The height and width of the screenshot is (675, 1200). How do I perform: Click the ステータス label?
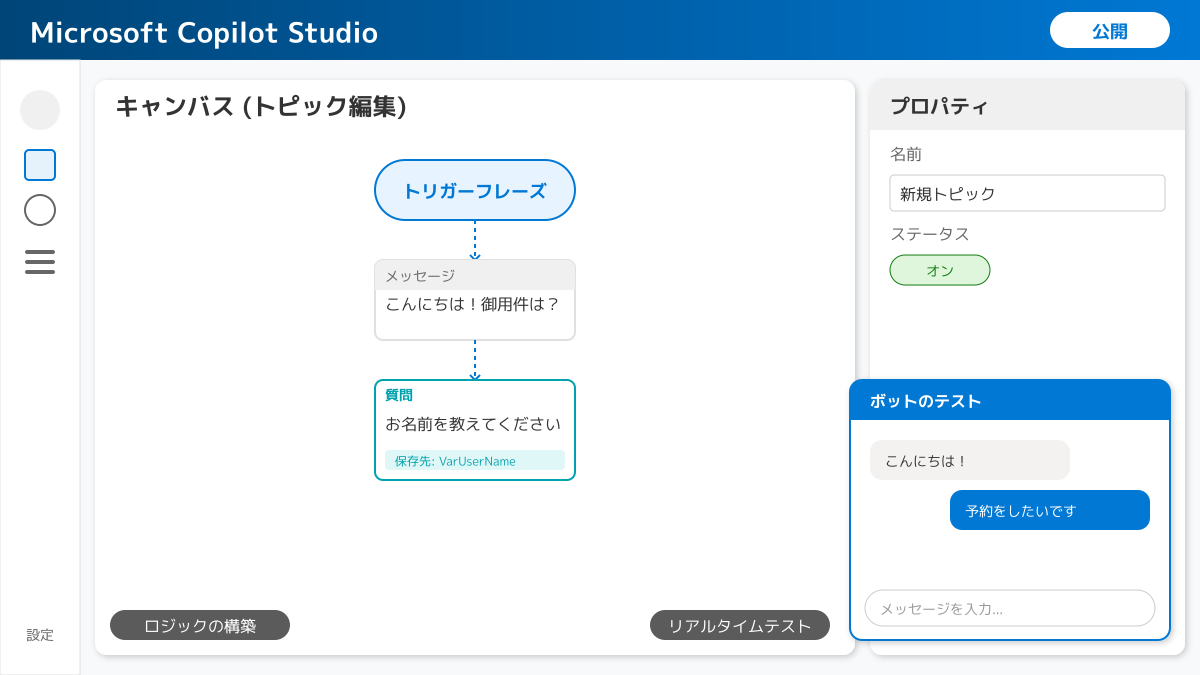[x=930, y=234]
